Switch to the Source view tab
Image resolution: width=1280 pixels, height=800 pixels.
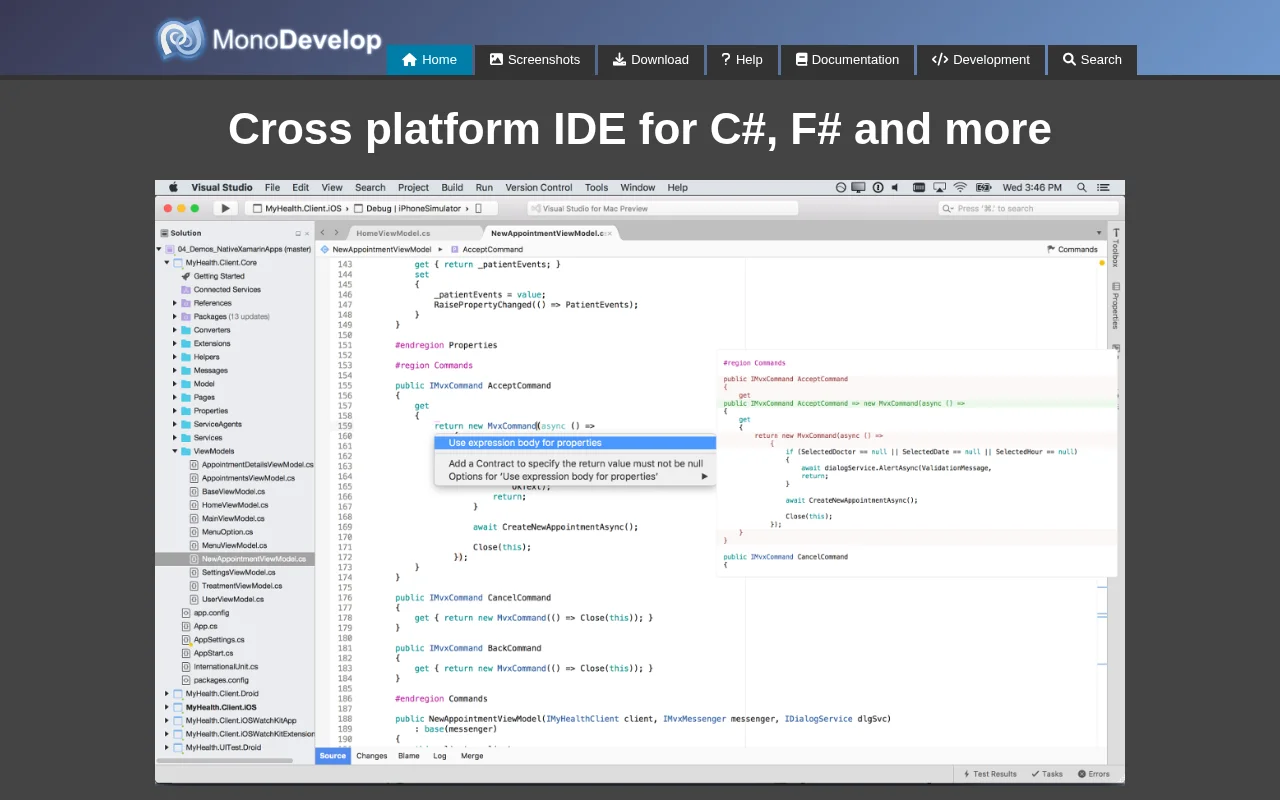333,756
